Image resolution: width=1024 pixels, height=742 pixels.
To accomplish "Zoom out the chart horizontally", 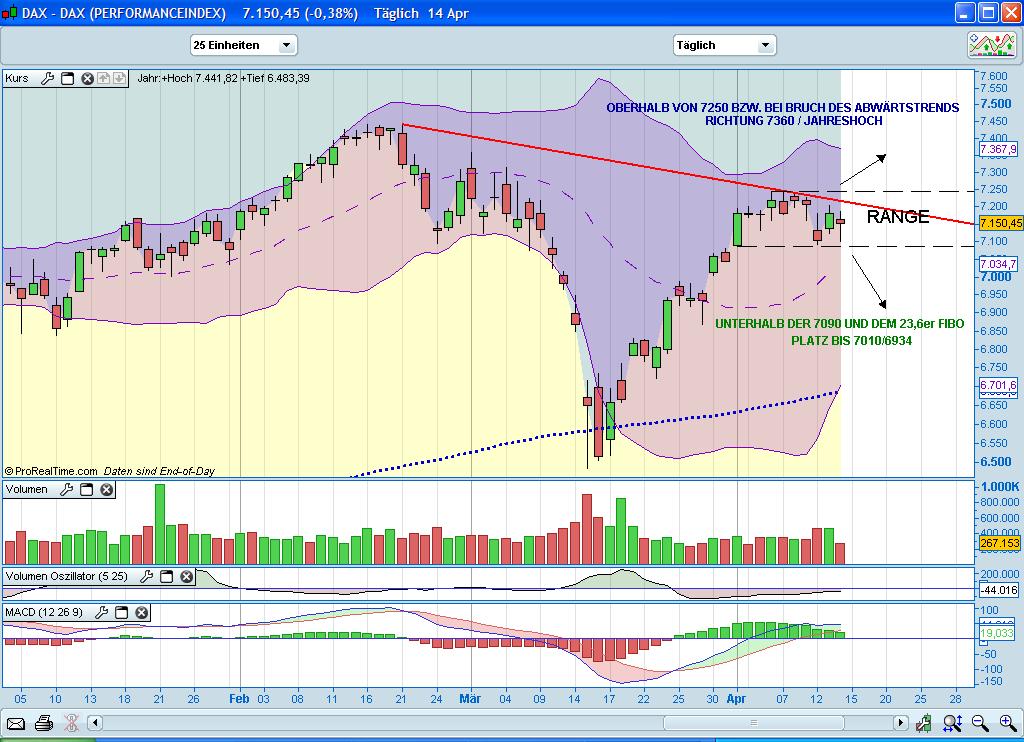I will [x=980, y=723].
